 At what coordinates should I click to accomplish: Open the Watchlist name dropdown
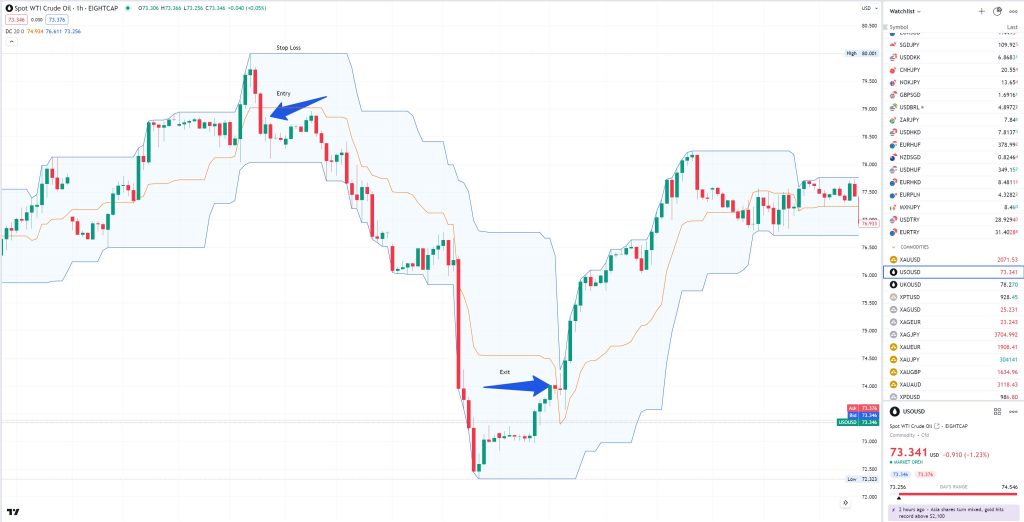point(905,11)
